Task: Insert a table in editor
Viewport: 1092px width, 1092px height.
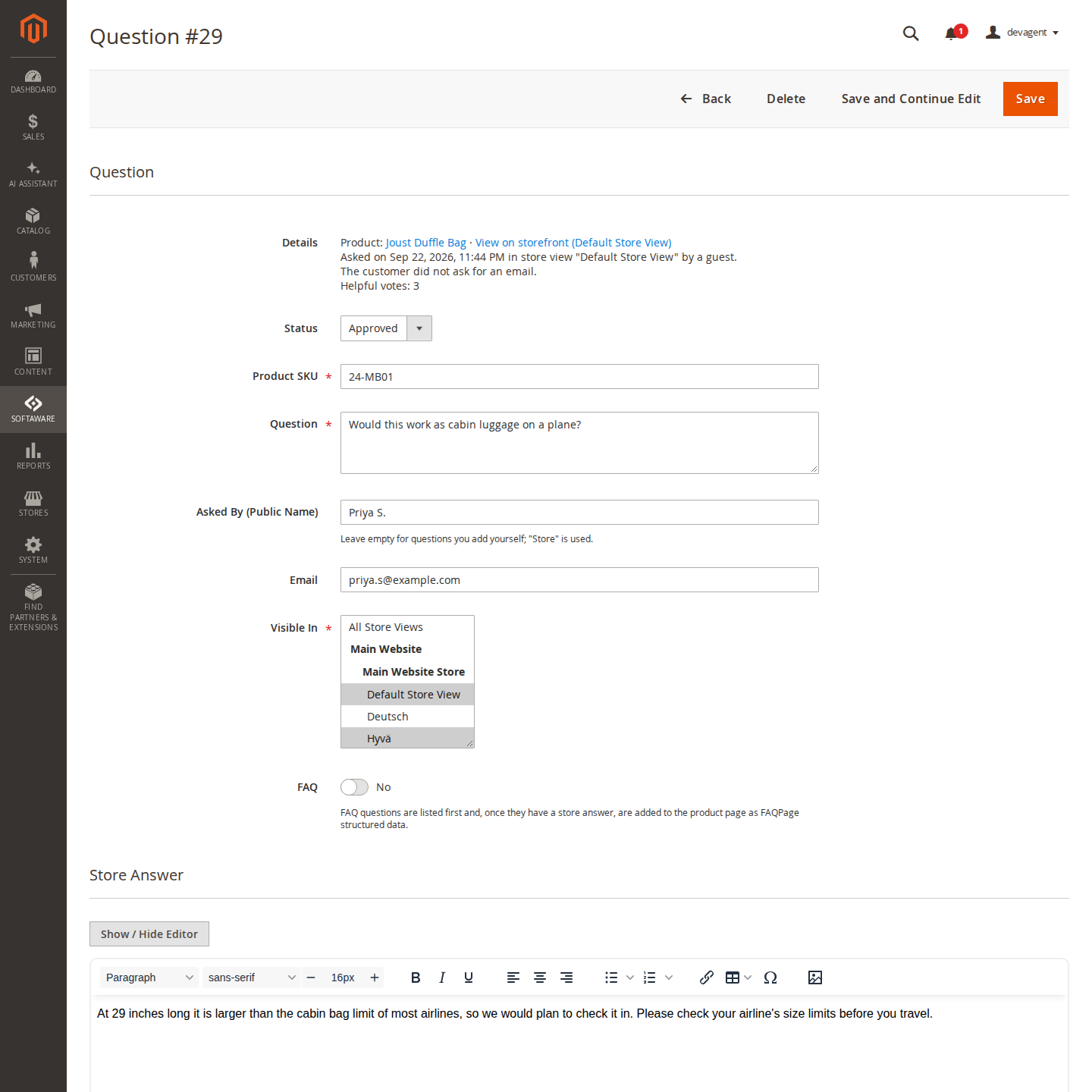Action: pos(733,977)
